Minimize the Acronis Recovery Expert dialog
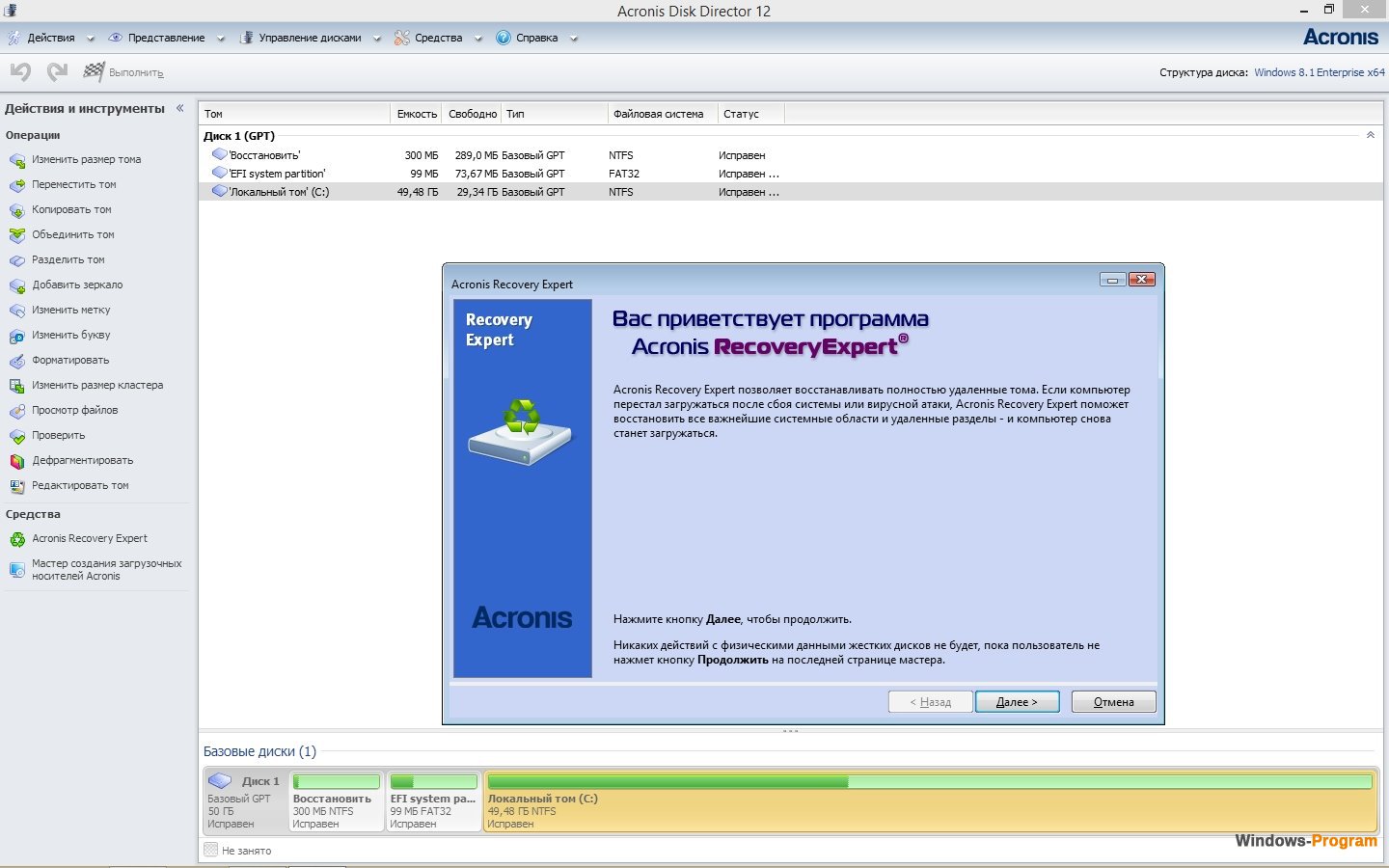 pos(1112,280)
